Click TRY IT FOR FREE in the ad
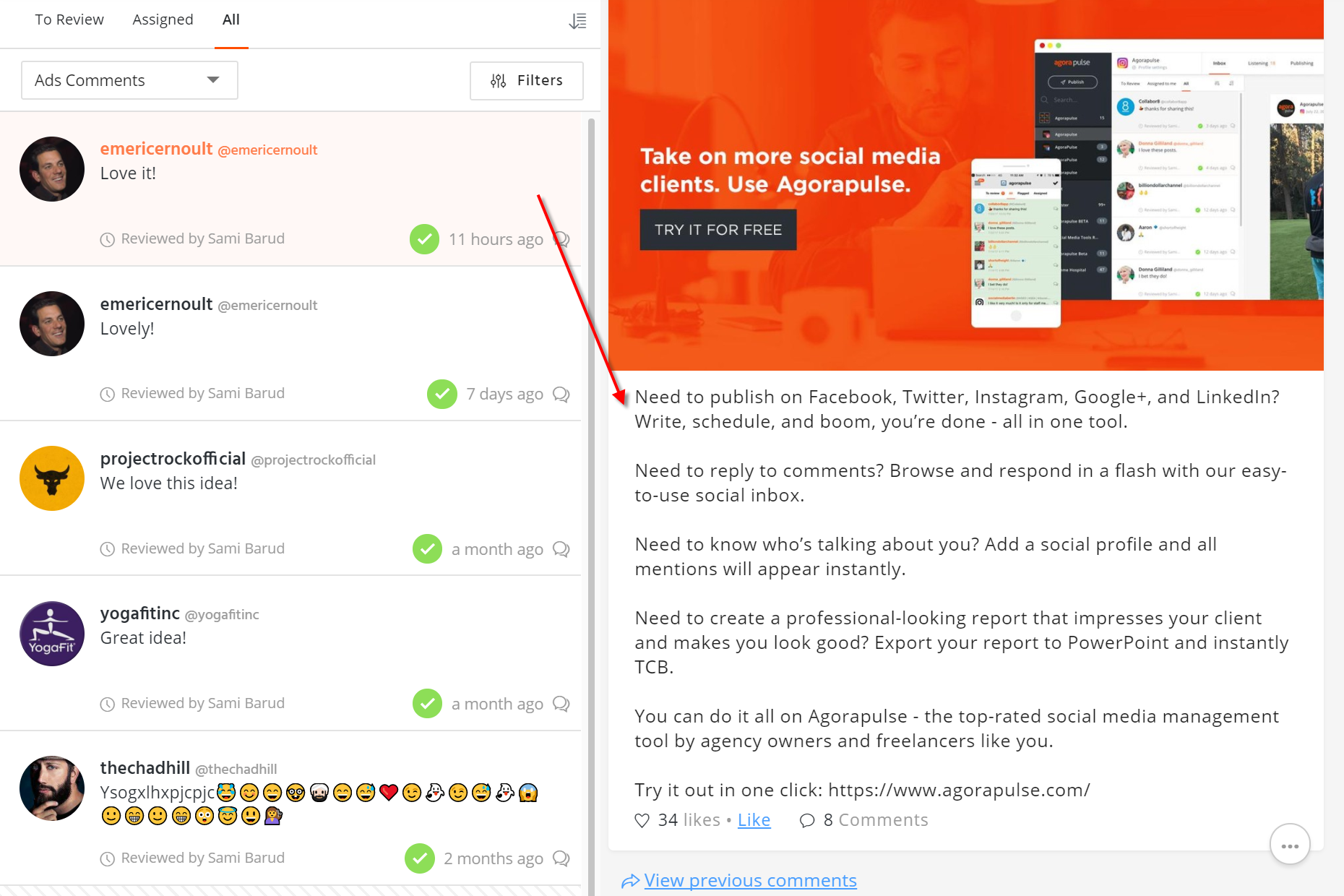This screenshot has height=896, width=1344. click(718, 230)
